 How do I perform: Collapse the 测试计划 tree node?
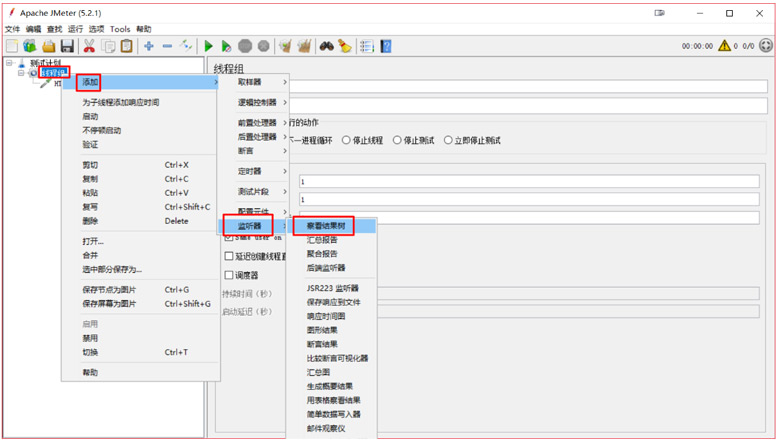(x=9, y=63)
